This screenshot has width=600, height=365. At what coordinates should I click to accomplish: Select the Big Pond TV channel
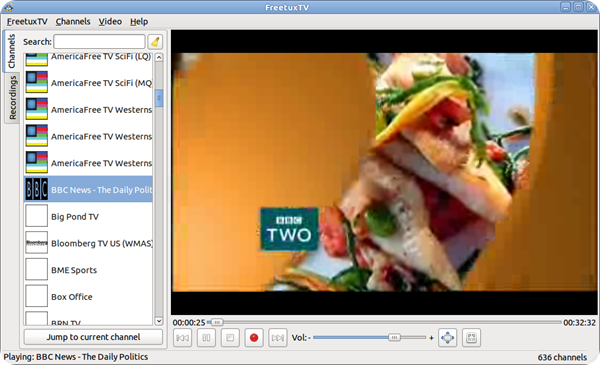[88, 216]
